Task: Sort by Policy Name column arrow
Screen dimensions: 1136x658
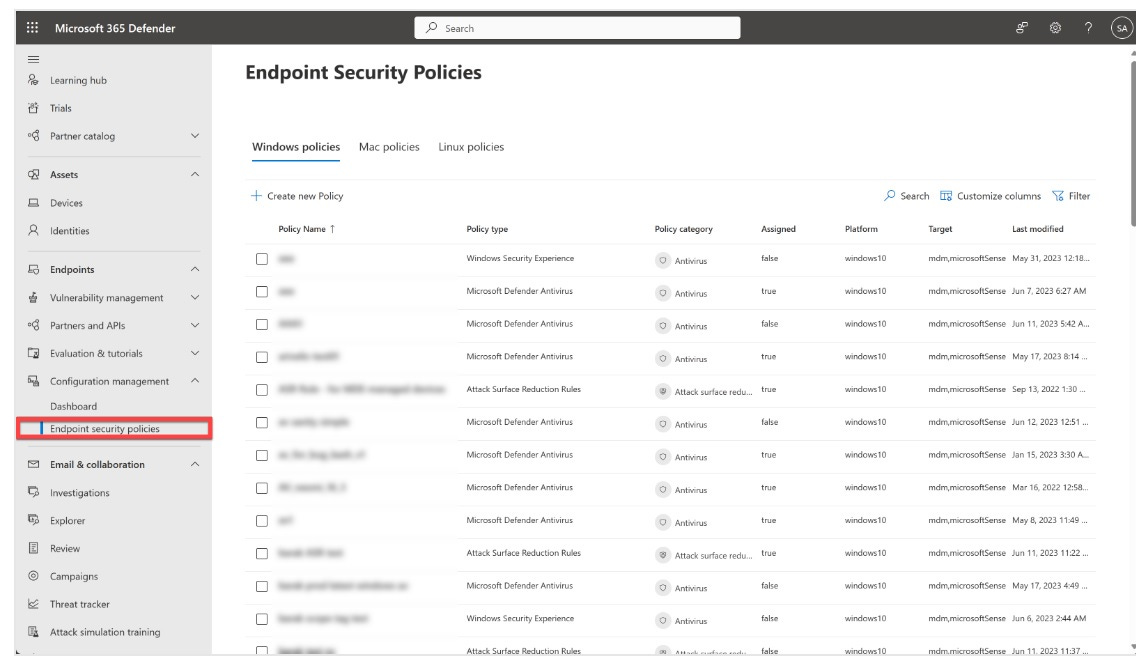Action: pyautogui.click(x=333, y=229)
